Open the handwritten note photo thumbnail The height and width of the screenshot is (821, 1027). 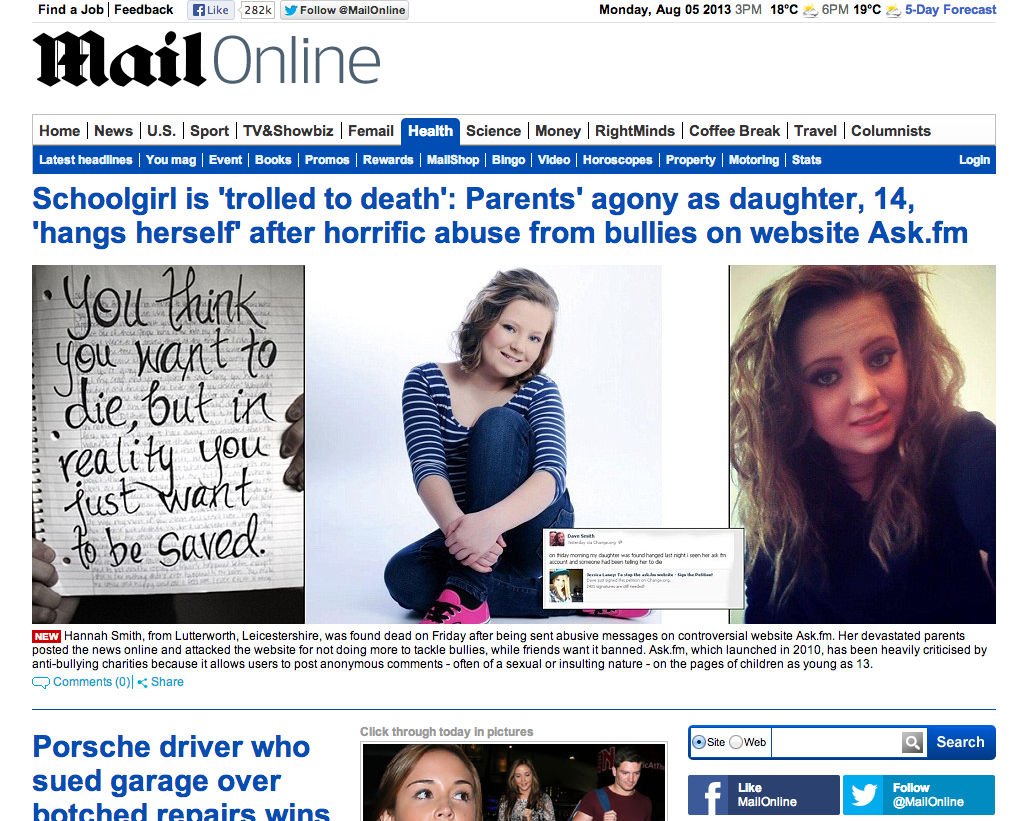168,444
